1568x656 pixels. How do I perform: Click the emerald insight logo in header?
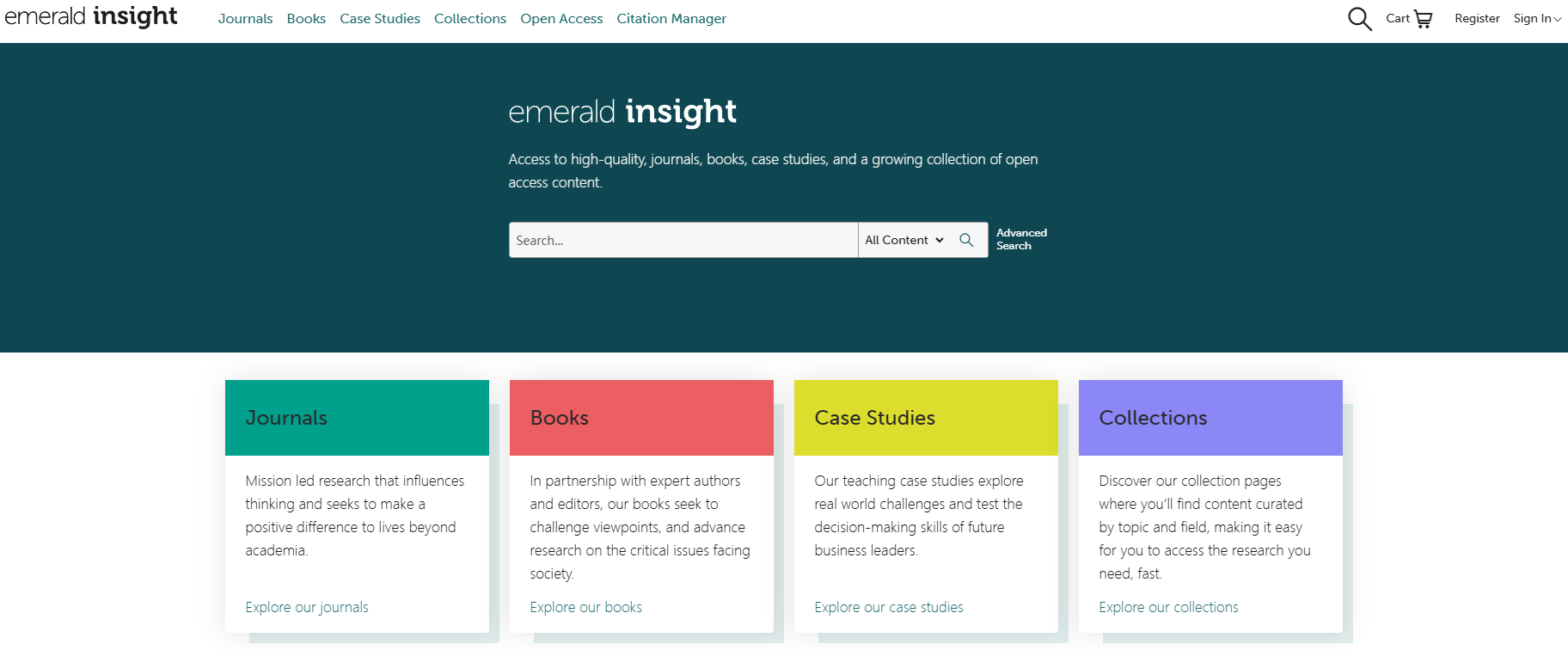(91, 17)
